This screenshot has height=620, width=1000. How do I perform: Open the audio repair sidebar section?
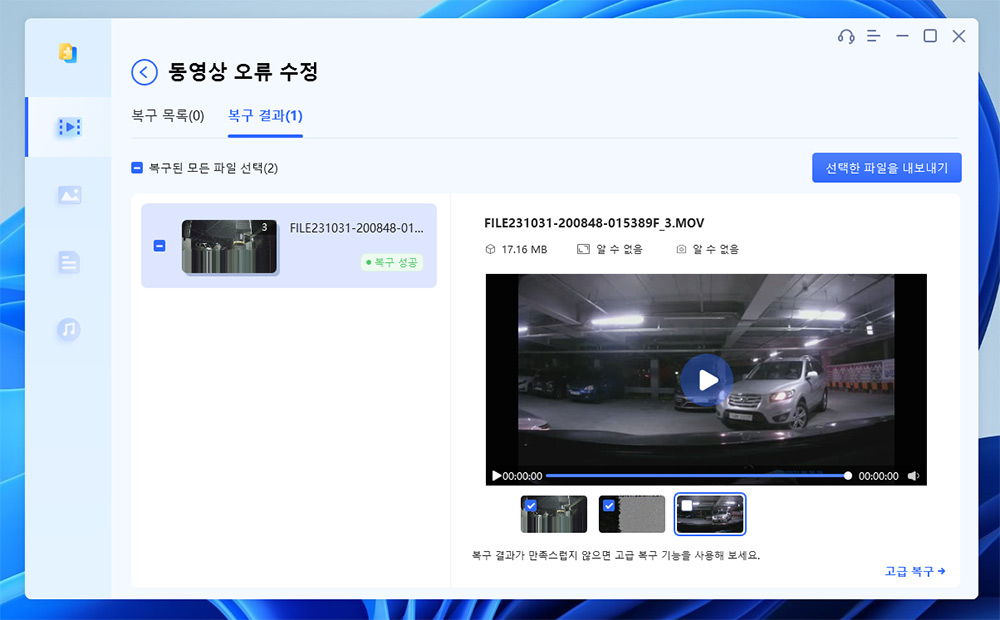(x=68, y=329)
